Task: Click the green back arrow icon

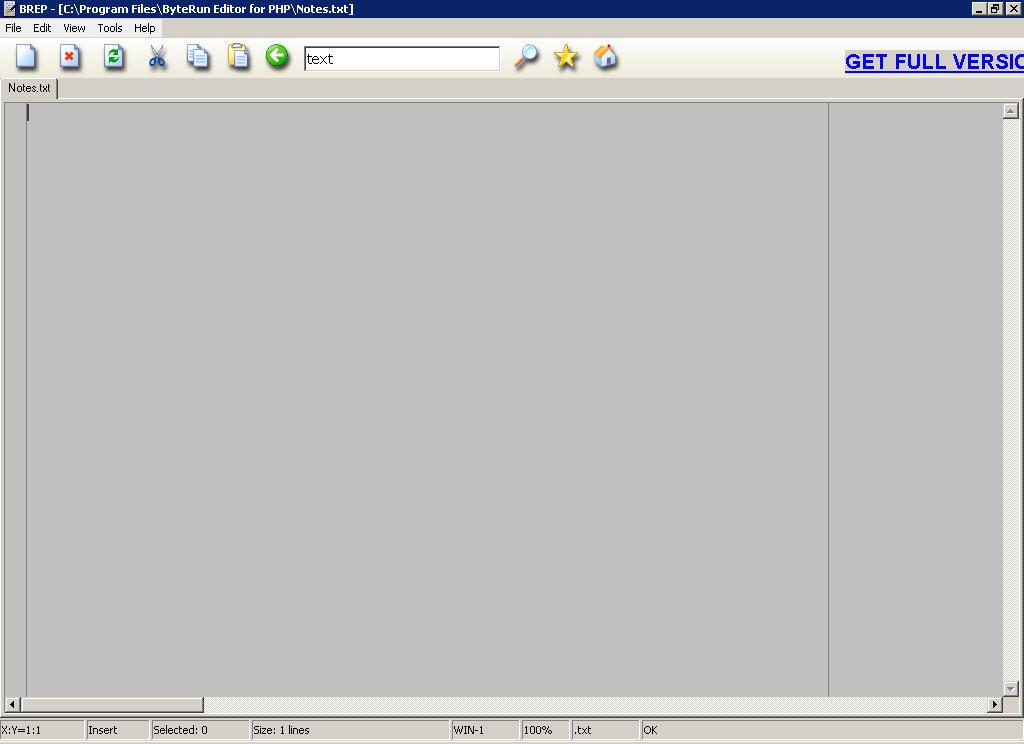Action: pyautogui.click(x=277, y=57)
